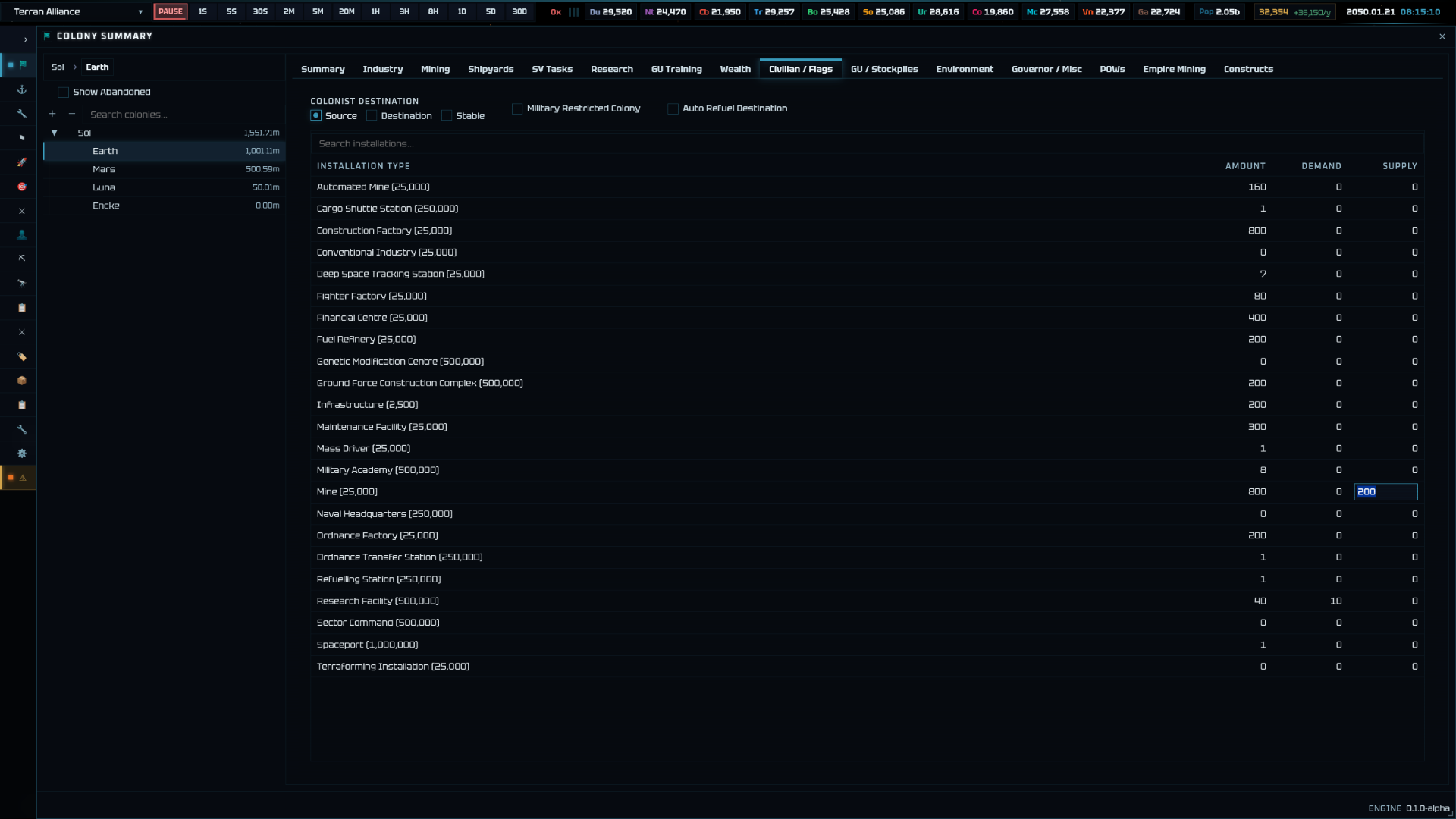Viewport: 1456px width, 819px height.
Task: Select the Source radio option
Action: [x=316, y=116]
